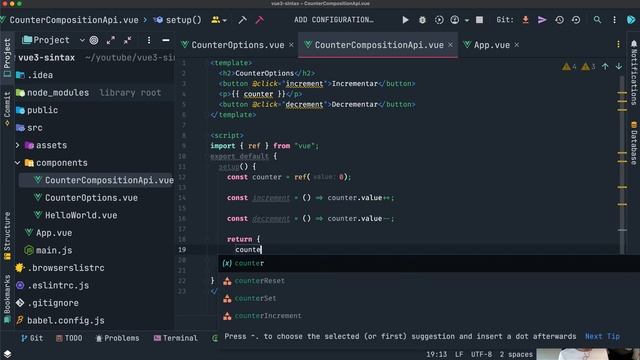Click 2 spaces indent setting
Screen dimensions: 640x360
(x=516, y=354)
